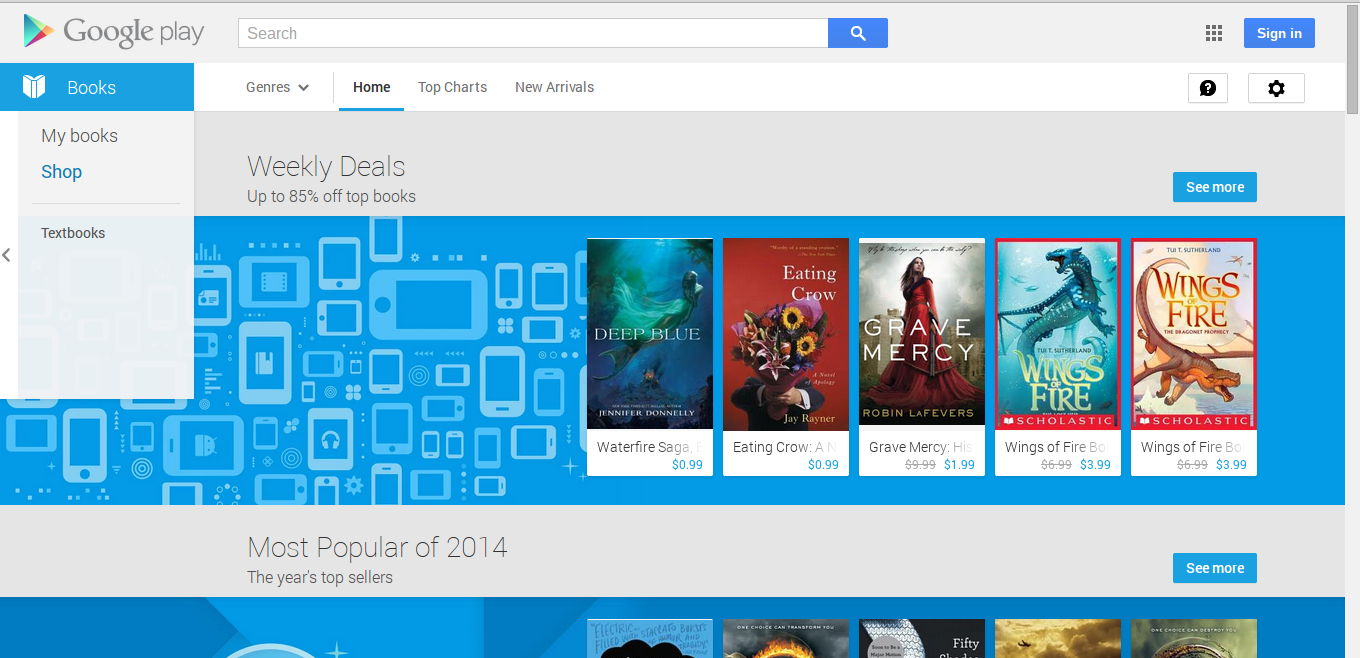This screenshot has height=658, width=1360.
Task: Click the Books section header icon
Action: tap(34, 87)
